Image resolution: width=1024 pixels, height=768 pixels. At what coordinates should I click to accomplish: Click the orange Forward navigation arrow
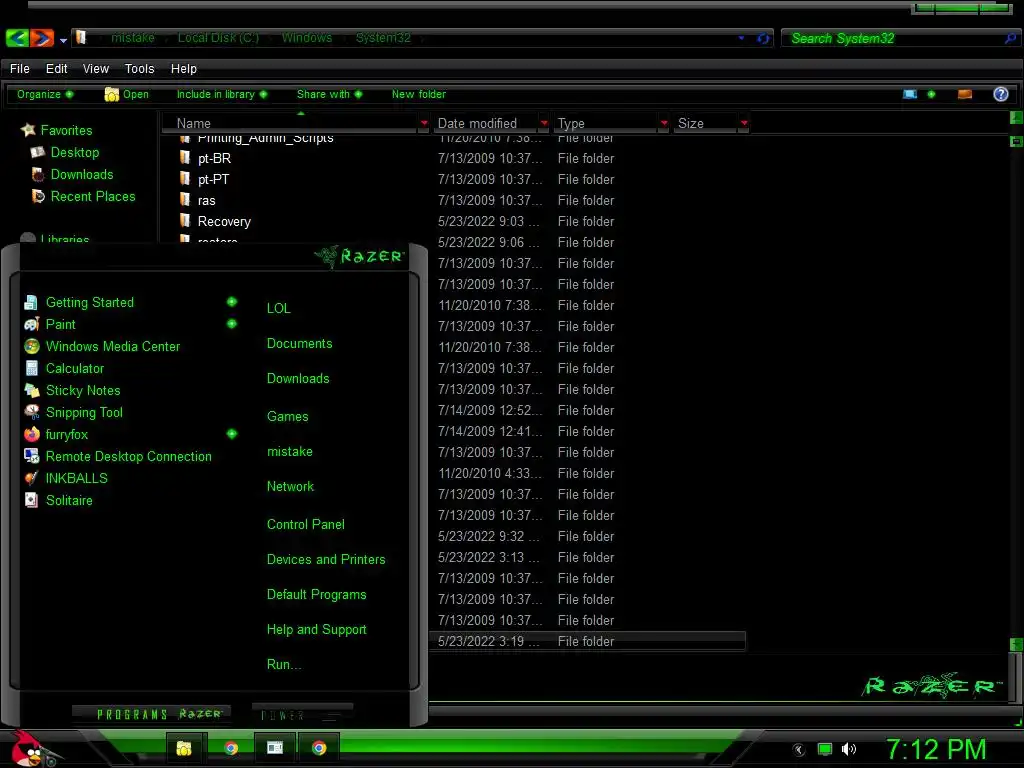[42, 38]
